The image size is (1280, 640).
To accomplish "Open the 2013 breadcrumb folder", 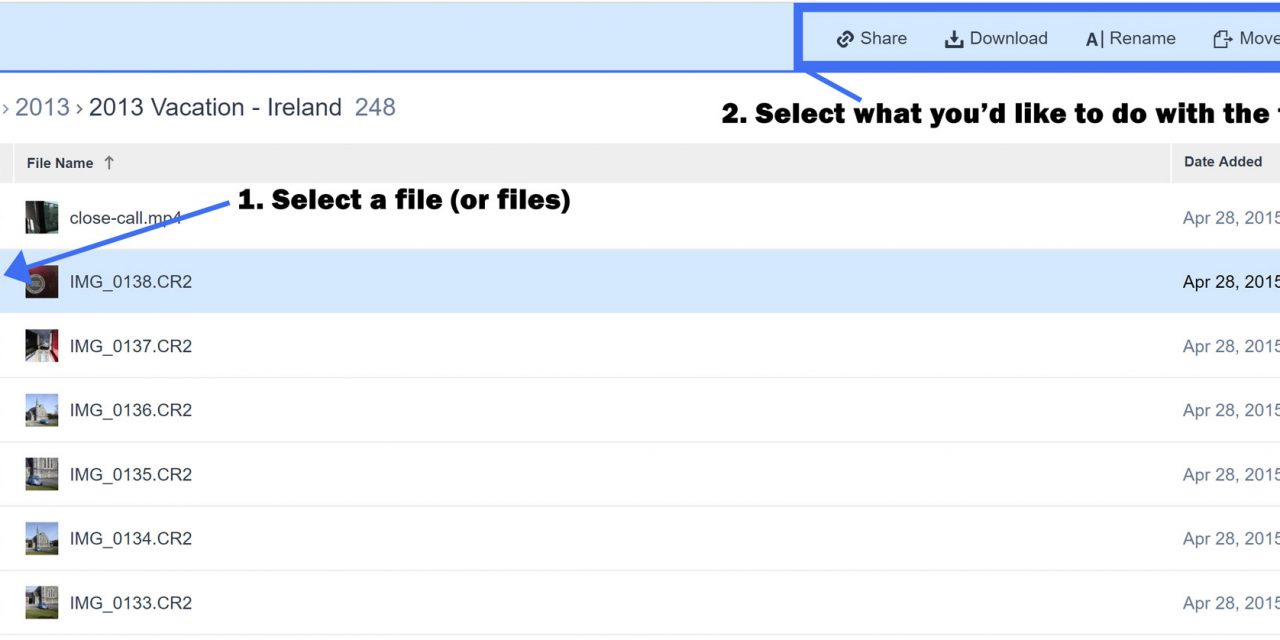I will [42, 107].
